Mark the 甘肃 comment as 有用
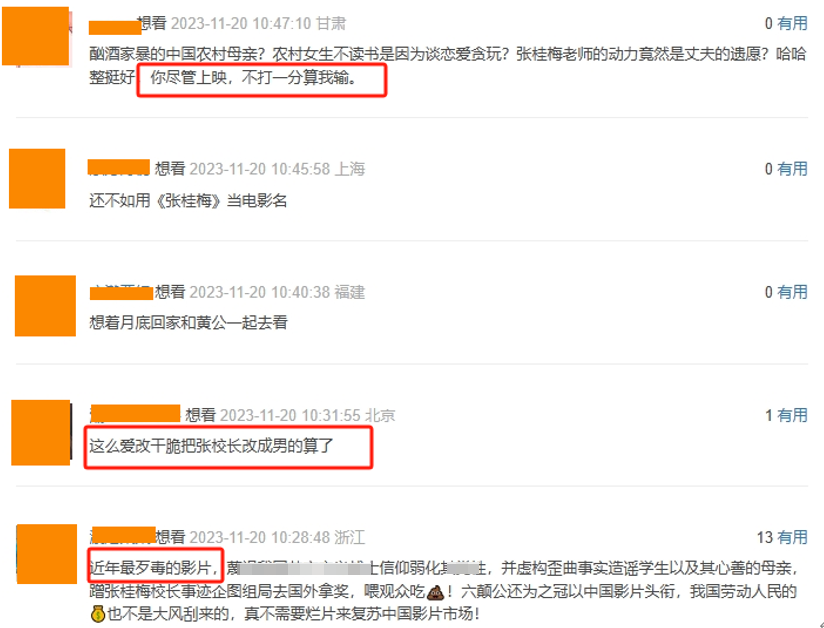824x628 pixels. click(x=792, y=23)
